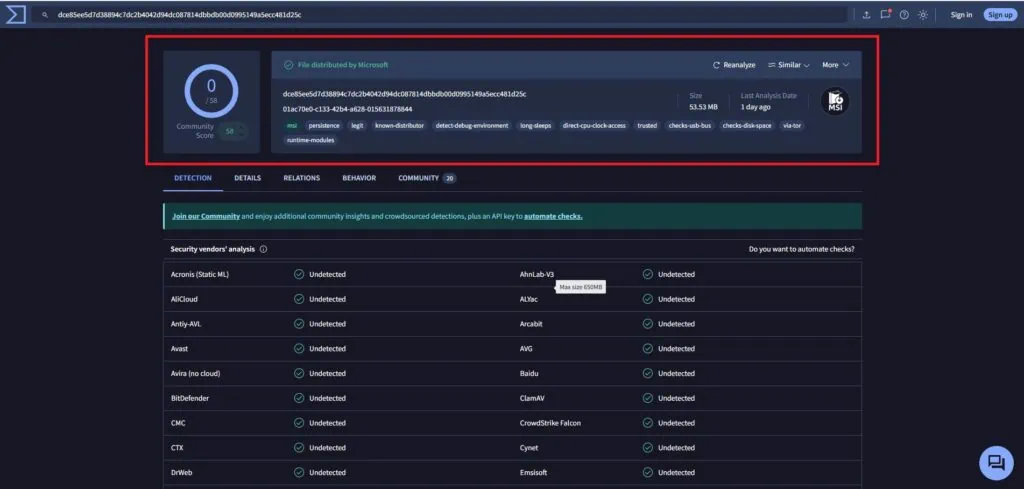The image size is (1024, 489).
Task: Click the long-sleeps tag
Action: point(536,125)
